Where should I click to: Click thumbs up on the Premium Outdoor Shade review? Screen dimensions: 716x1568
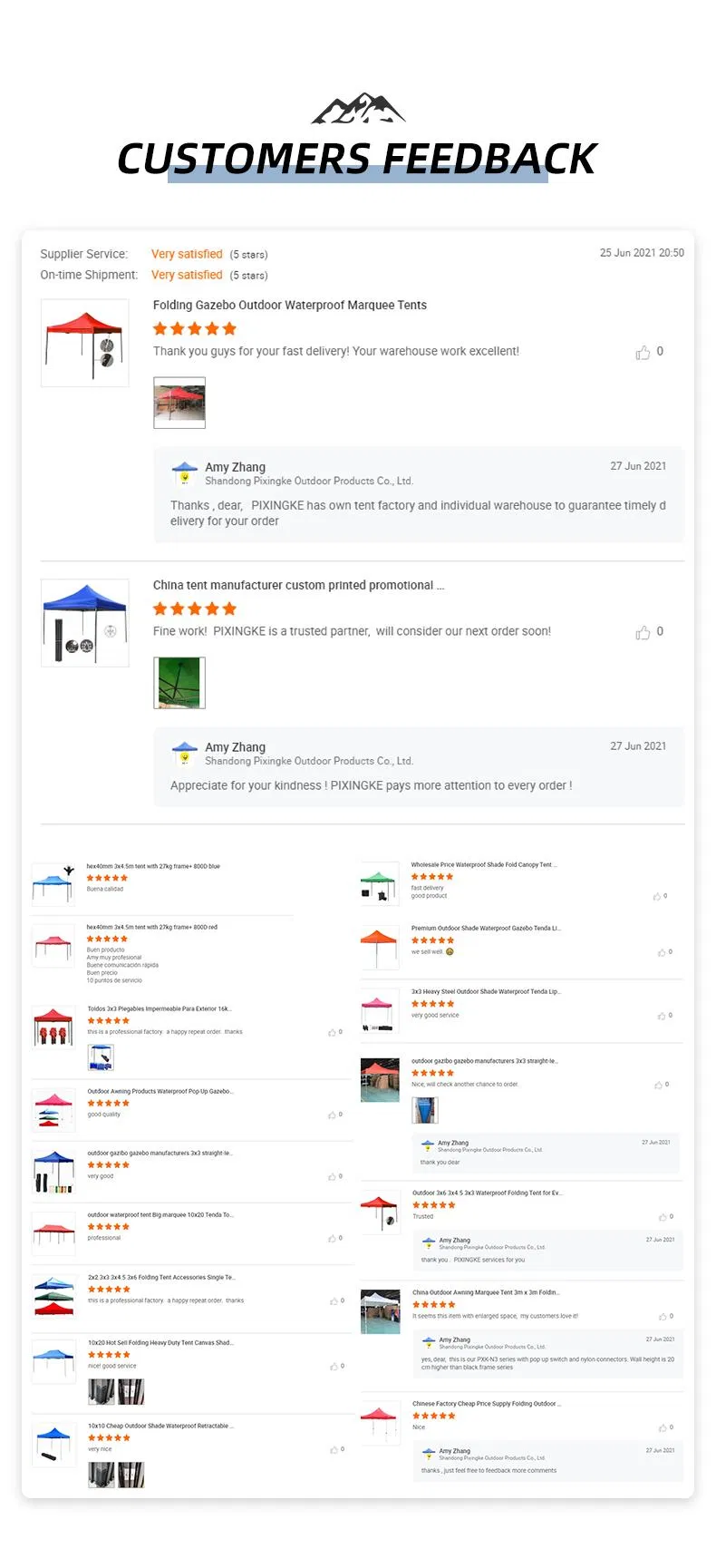tap(660, 952)
